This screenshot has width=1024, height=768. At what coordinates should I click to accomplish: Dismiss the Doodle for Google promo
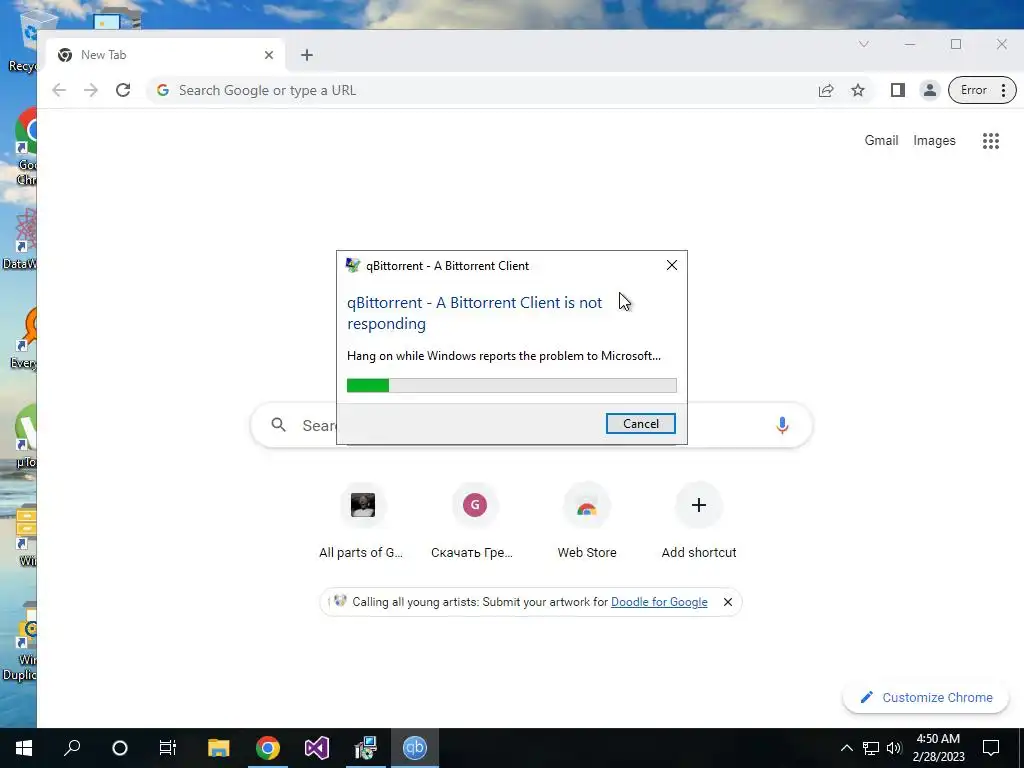[x=728, y=602]
